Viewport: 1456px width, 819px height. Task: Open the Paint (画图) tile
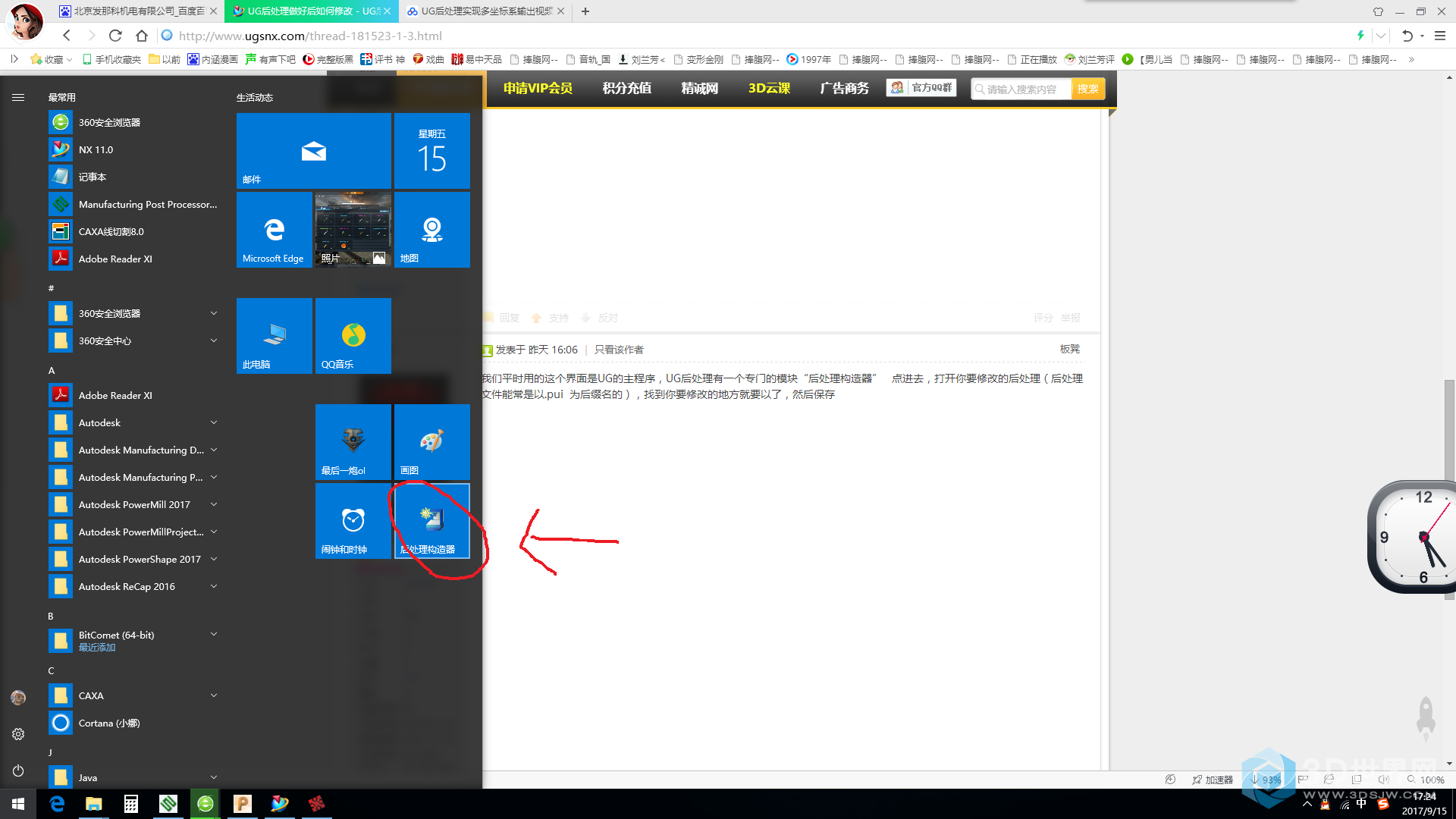(x=431, y=442)
